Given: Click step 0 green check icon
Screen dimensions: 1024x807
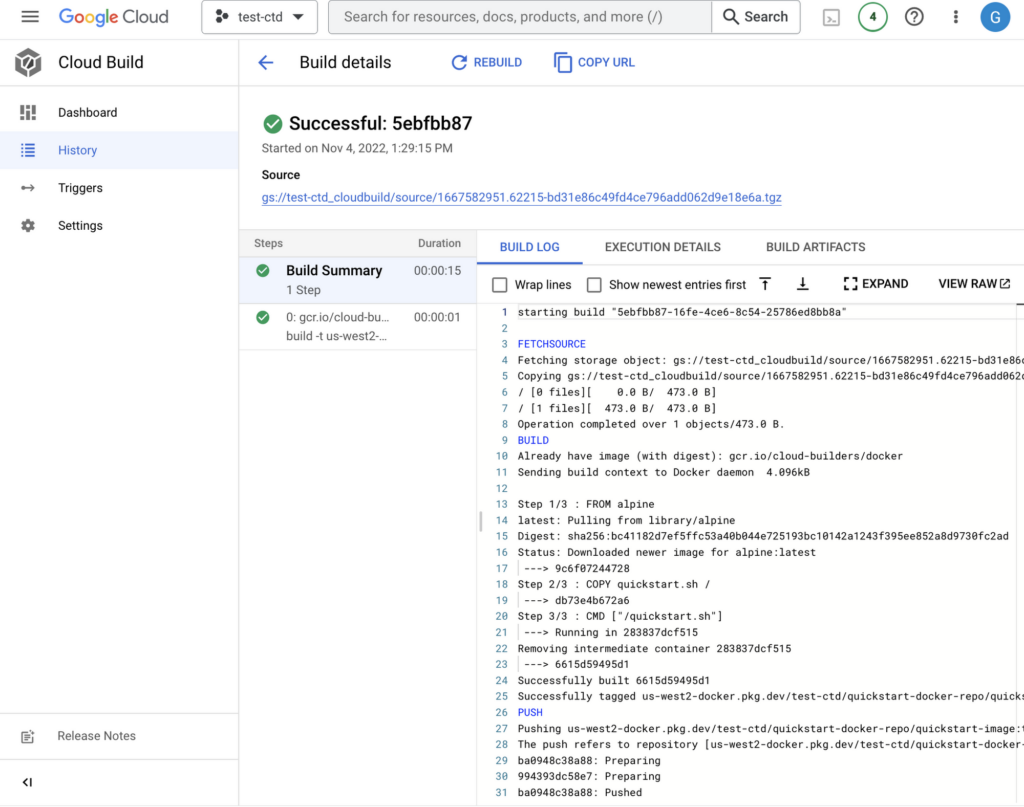Looking at the screenshot, I should click(x=263, y=317).
